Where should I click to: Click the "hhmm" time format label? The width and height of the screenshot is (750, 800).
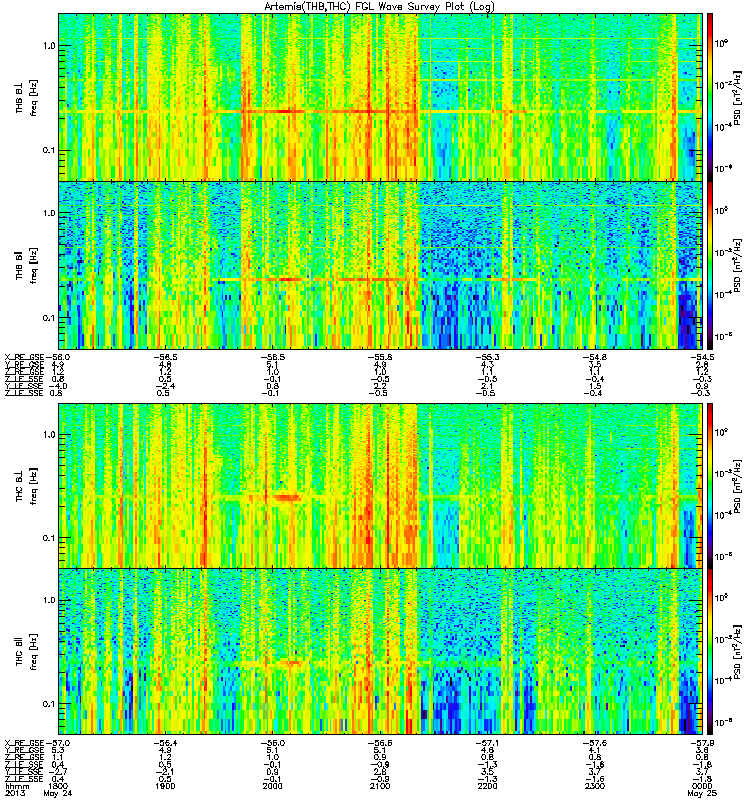tap(16, 786)
